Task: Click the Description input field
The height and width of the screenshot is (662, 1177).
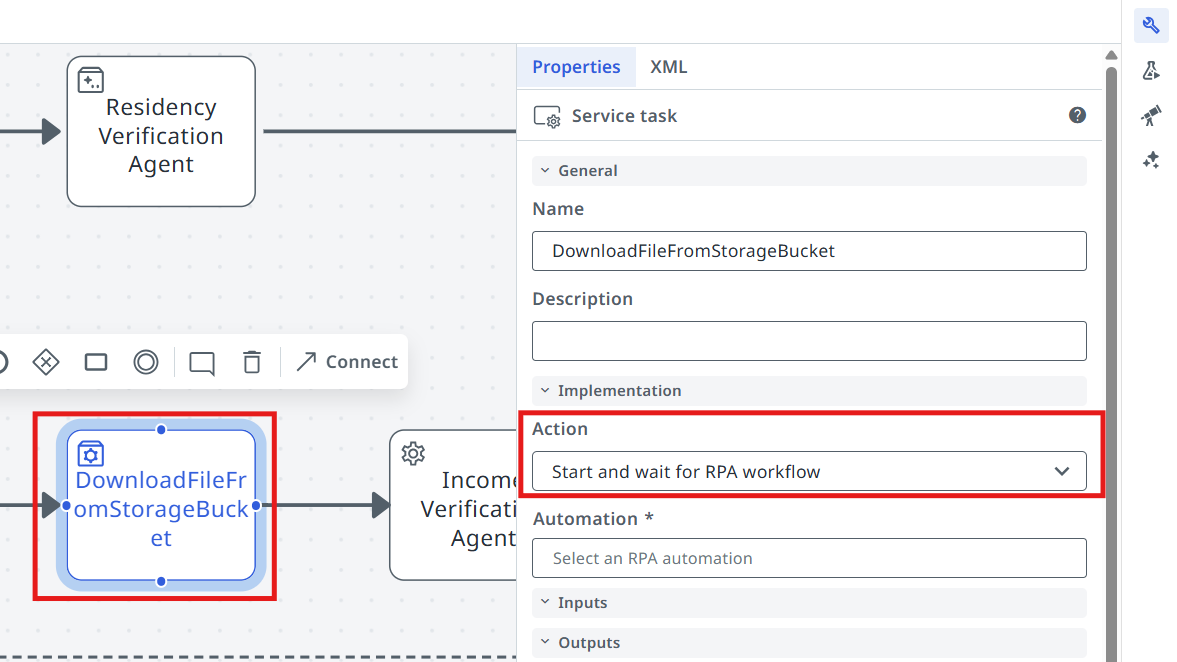Action: 809,341
